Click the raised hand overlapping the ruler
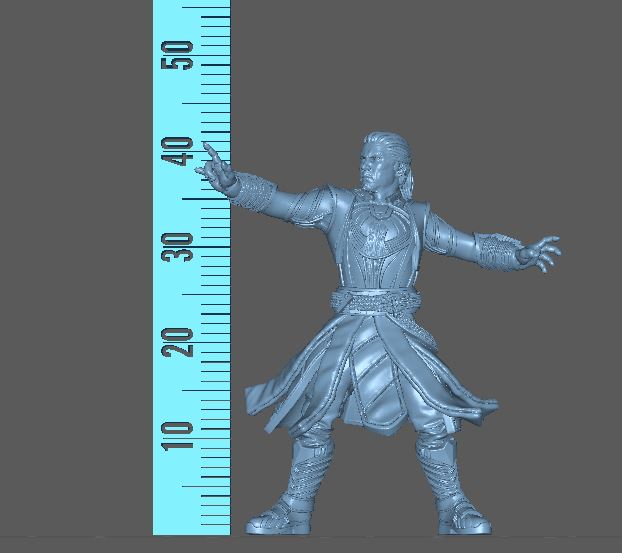622x553 pixels. [x=215, y=166]
